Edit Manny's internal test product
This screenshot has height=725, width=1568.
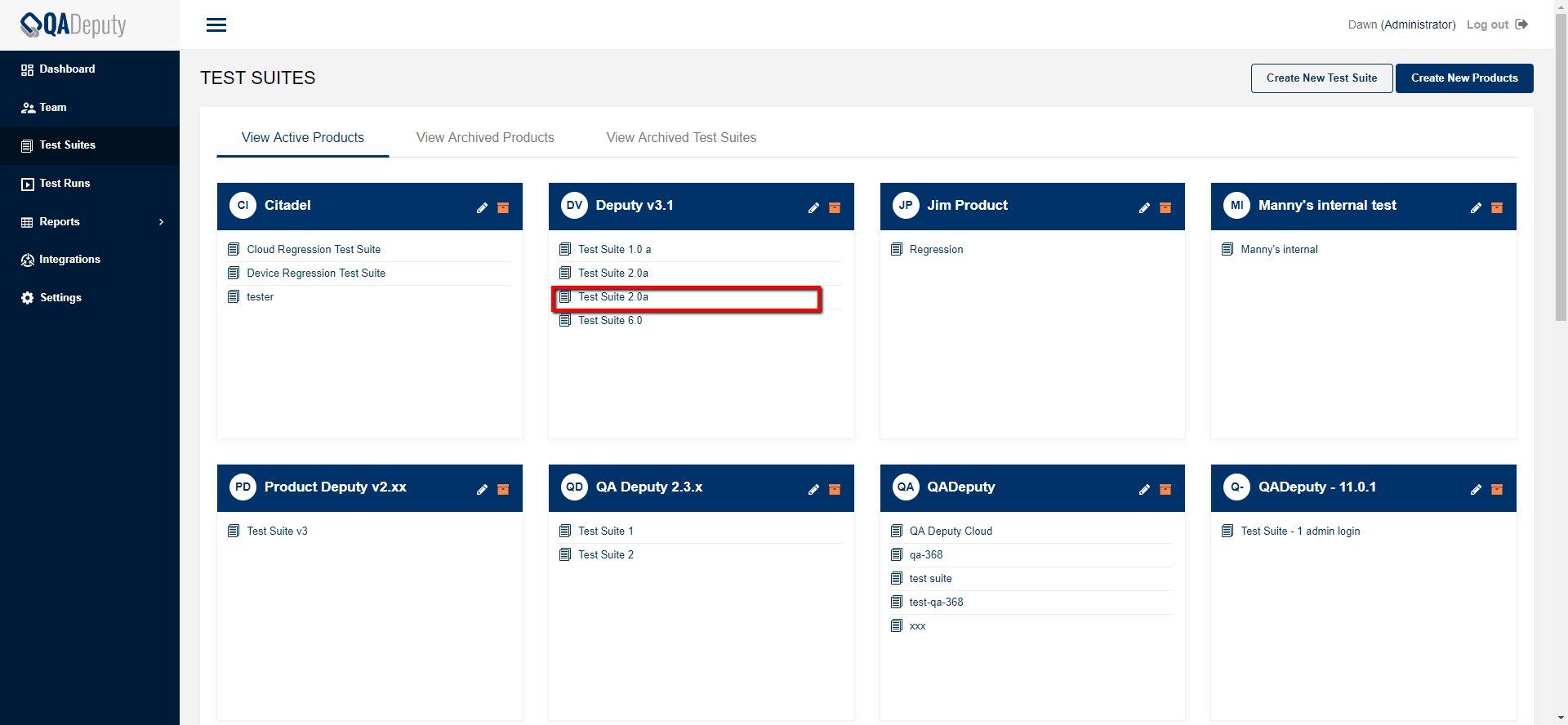1476,208
